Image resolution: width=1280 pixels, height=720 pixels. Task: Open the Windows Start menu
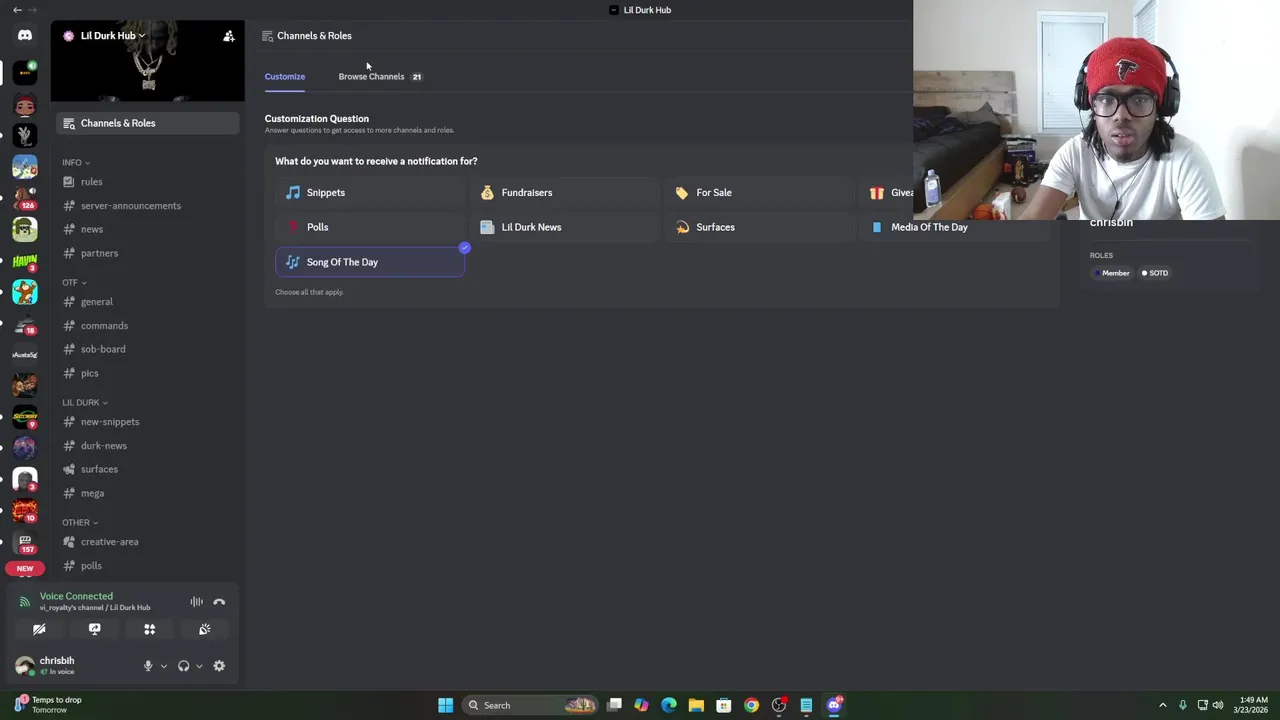(445, 705)
